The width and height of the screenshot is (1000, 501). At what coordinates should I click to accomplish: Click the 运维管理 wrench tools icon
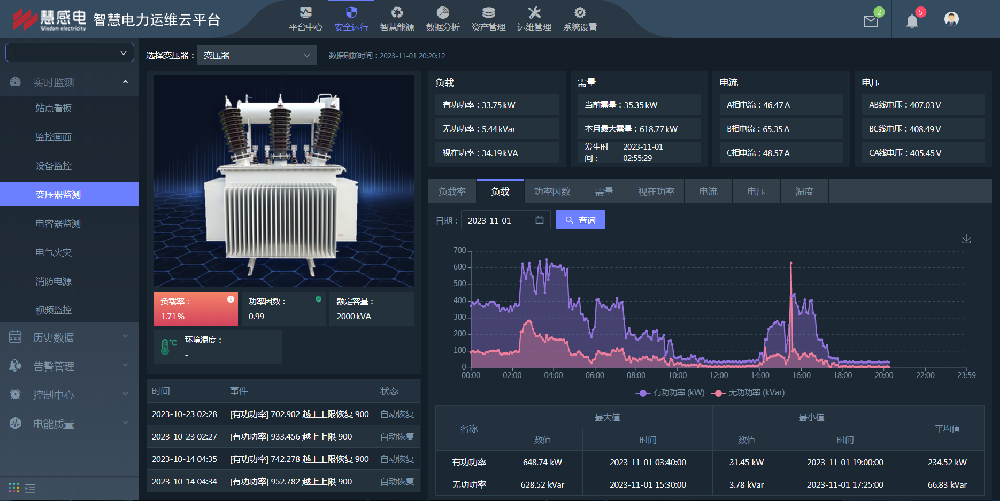tap(533, 18)
